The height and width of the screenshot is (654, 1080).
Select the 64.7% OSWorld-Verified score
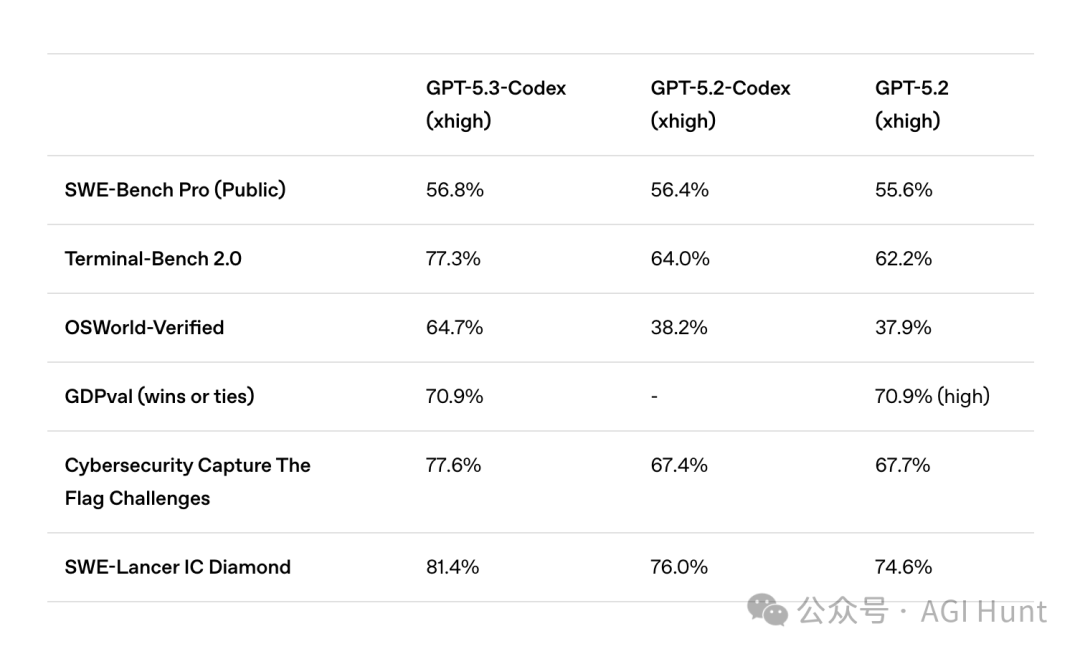(x=454, y=327)
